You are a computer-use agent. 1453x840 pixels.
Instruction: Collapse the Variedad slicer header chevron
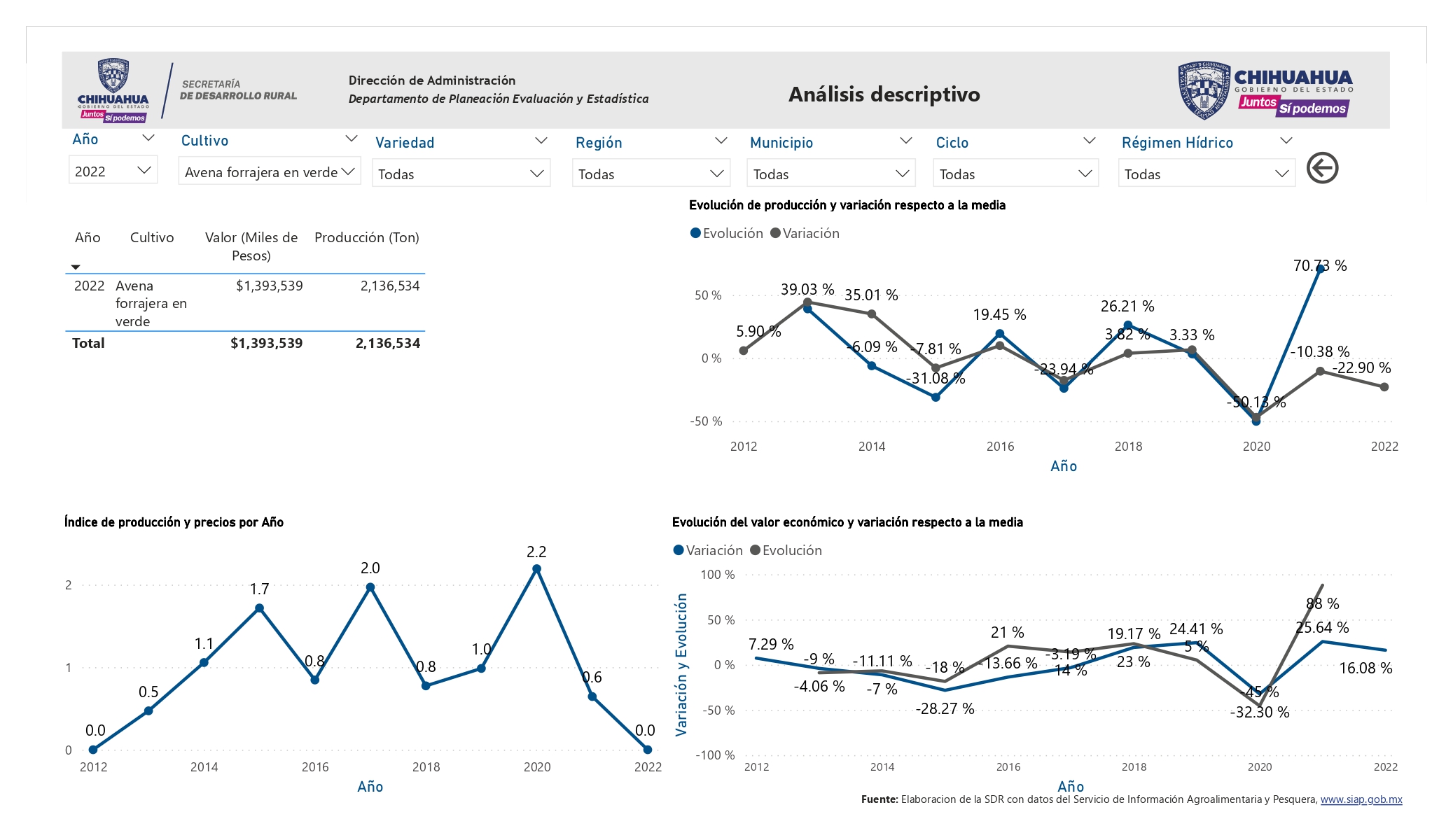click(541, 141)
